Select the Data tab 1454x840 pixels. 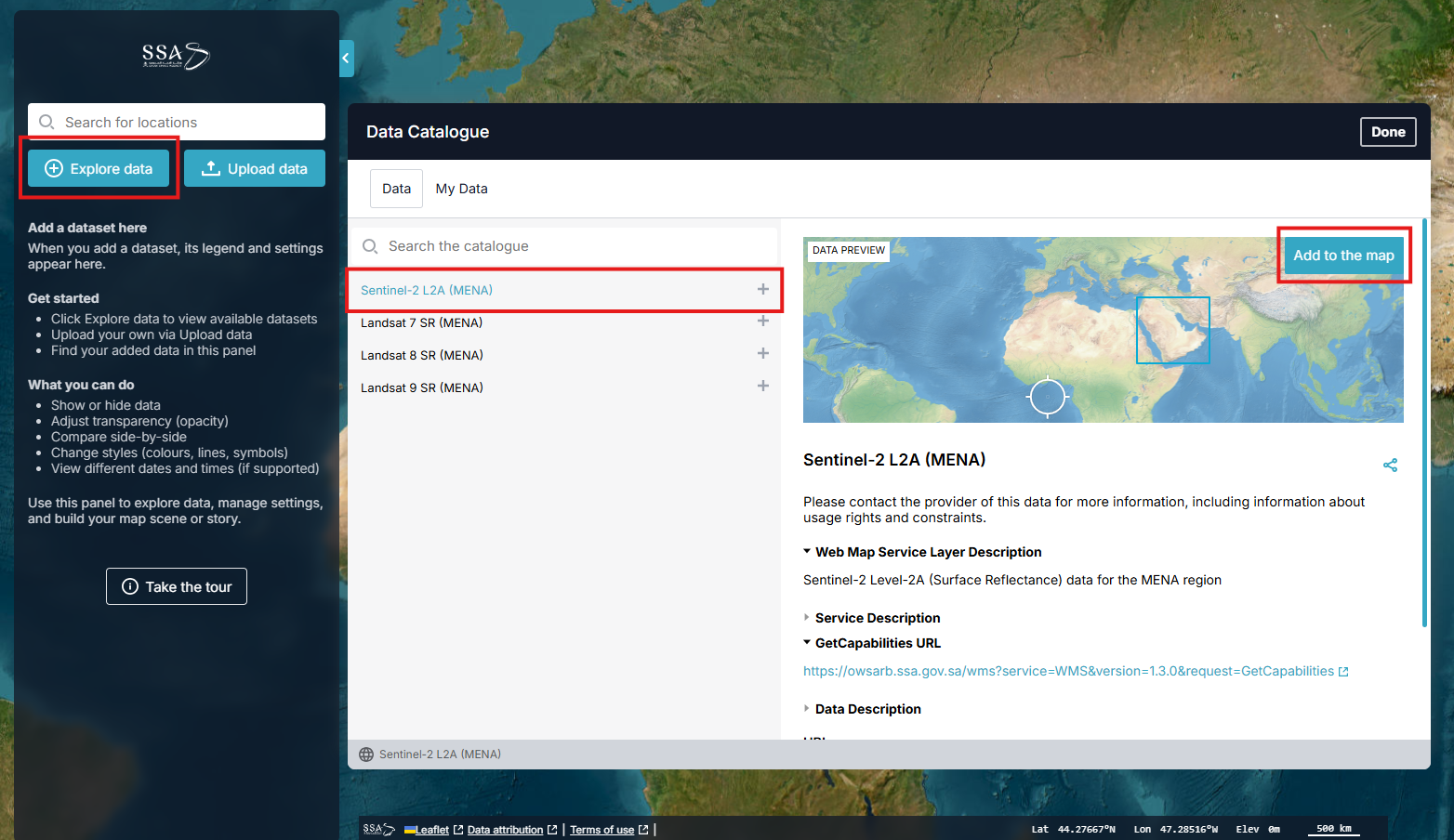396,189
